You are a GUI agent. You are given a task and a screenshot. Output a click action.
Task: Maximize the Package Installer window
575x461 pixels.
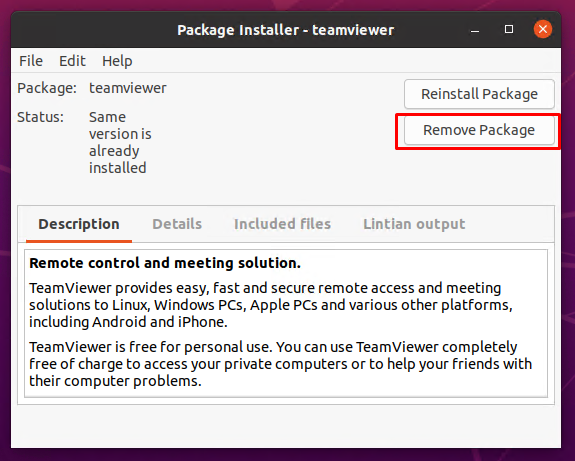click(x=509, y=29)
